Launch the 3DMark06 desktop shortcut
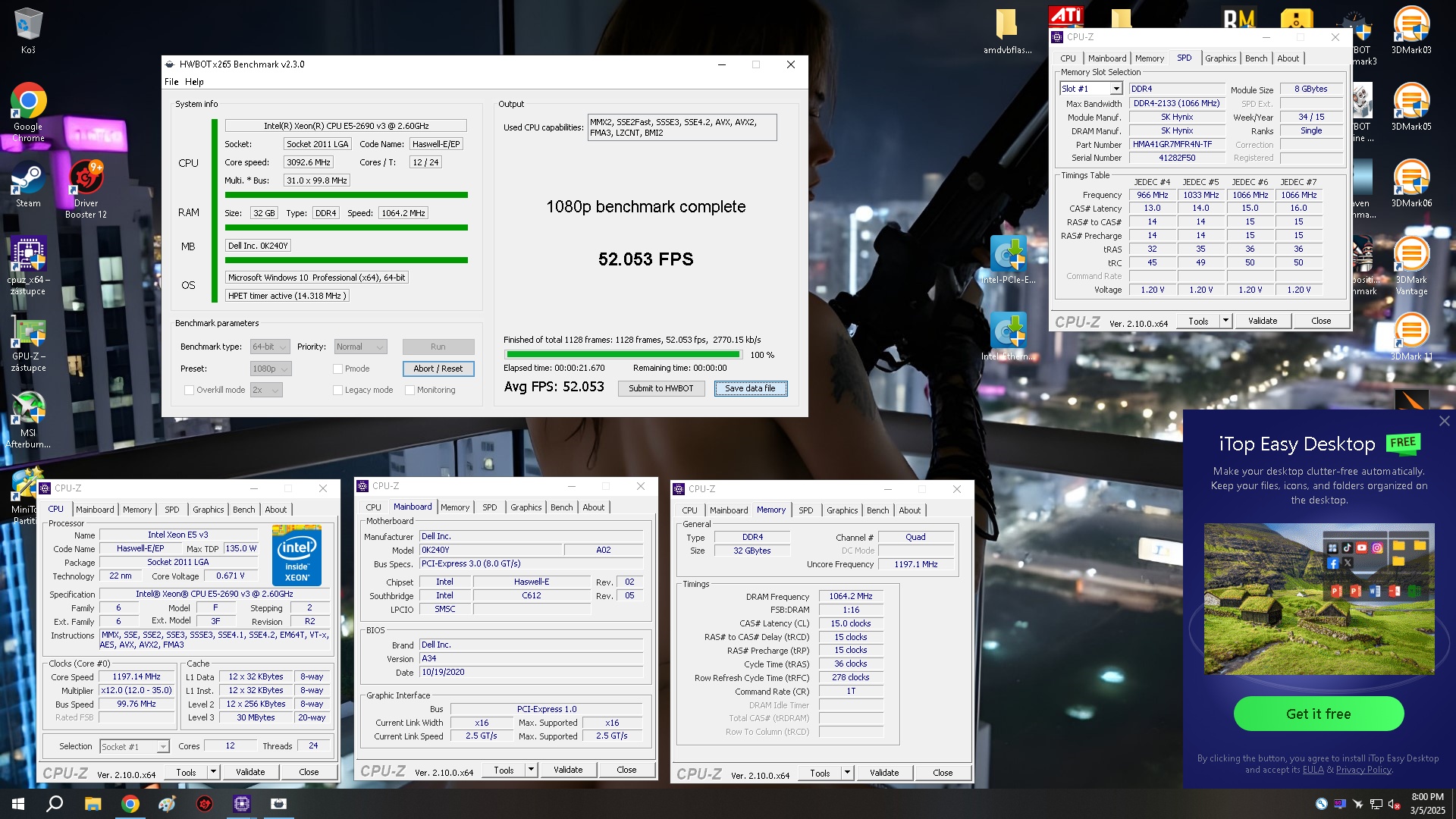Image resolution: width=1456 pixels, height=819 pixels. click(x=1411, y=184)
